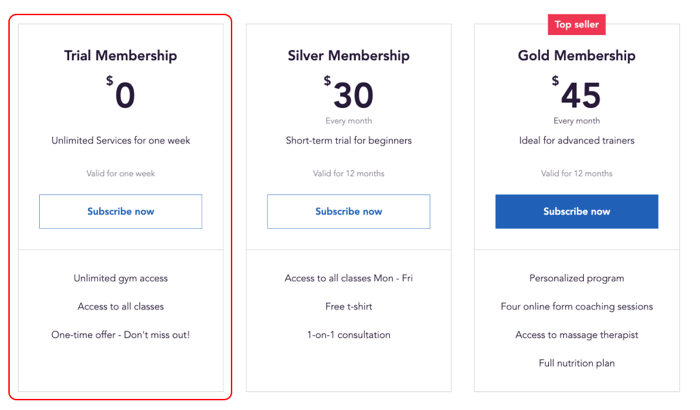Click the $0 price figure

121,93
